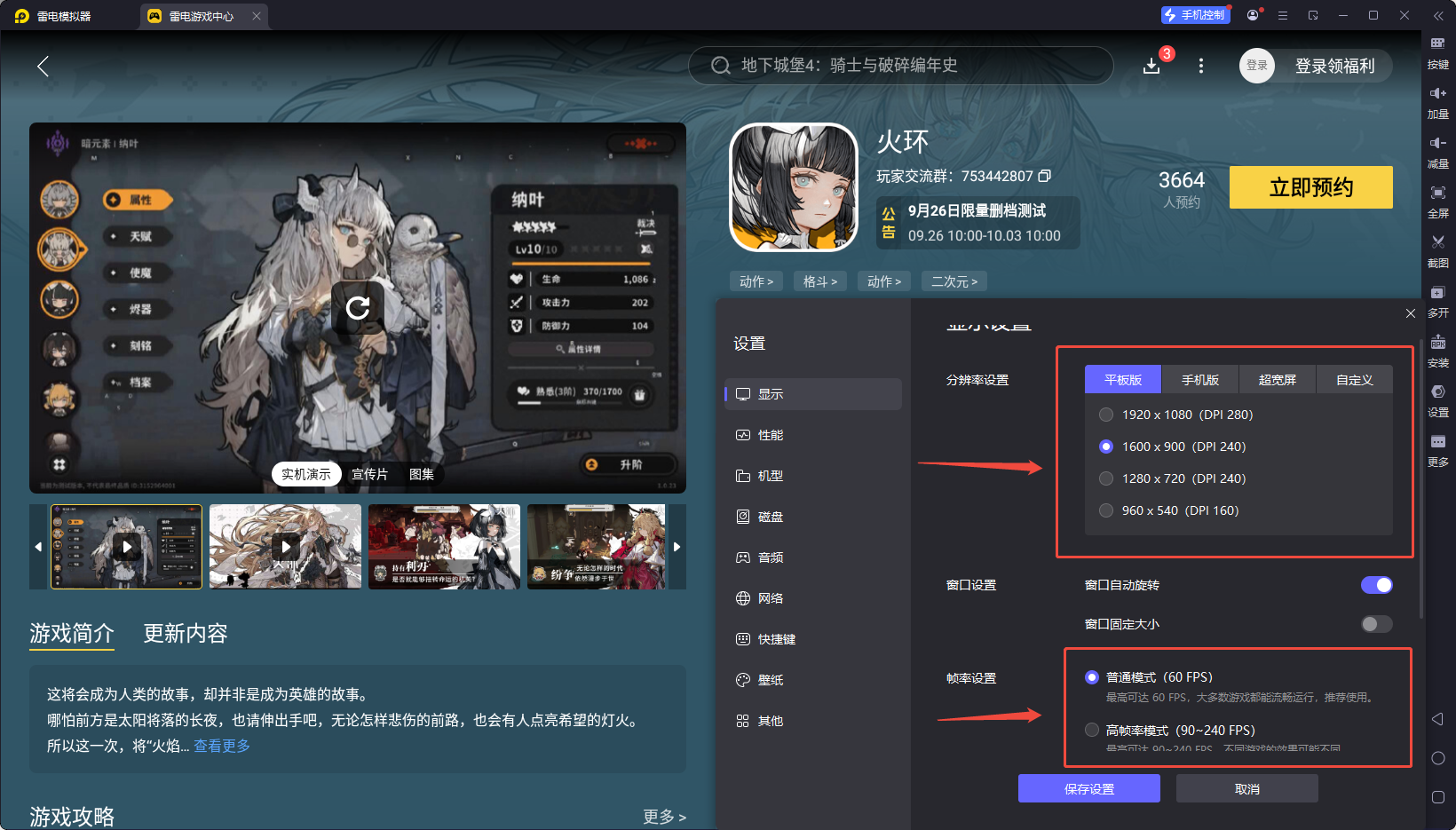The height and width of the screenshot is (830, 1456).
Task: Click the Android recents square button
Action: click(x=1438, y=797)
